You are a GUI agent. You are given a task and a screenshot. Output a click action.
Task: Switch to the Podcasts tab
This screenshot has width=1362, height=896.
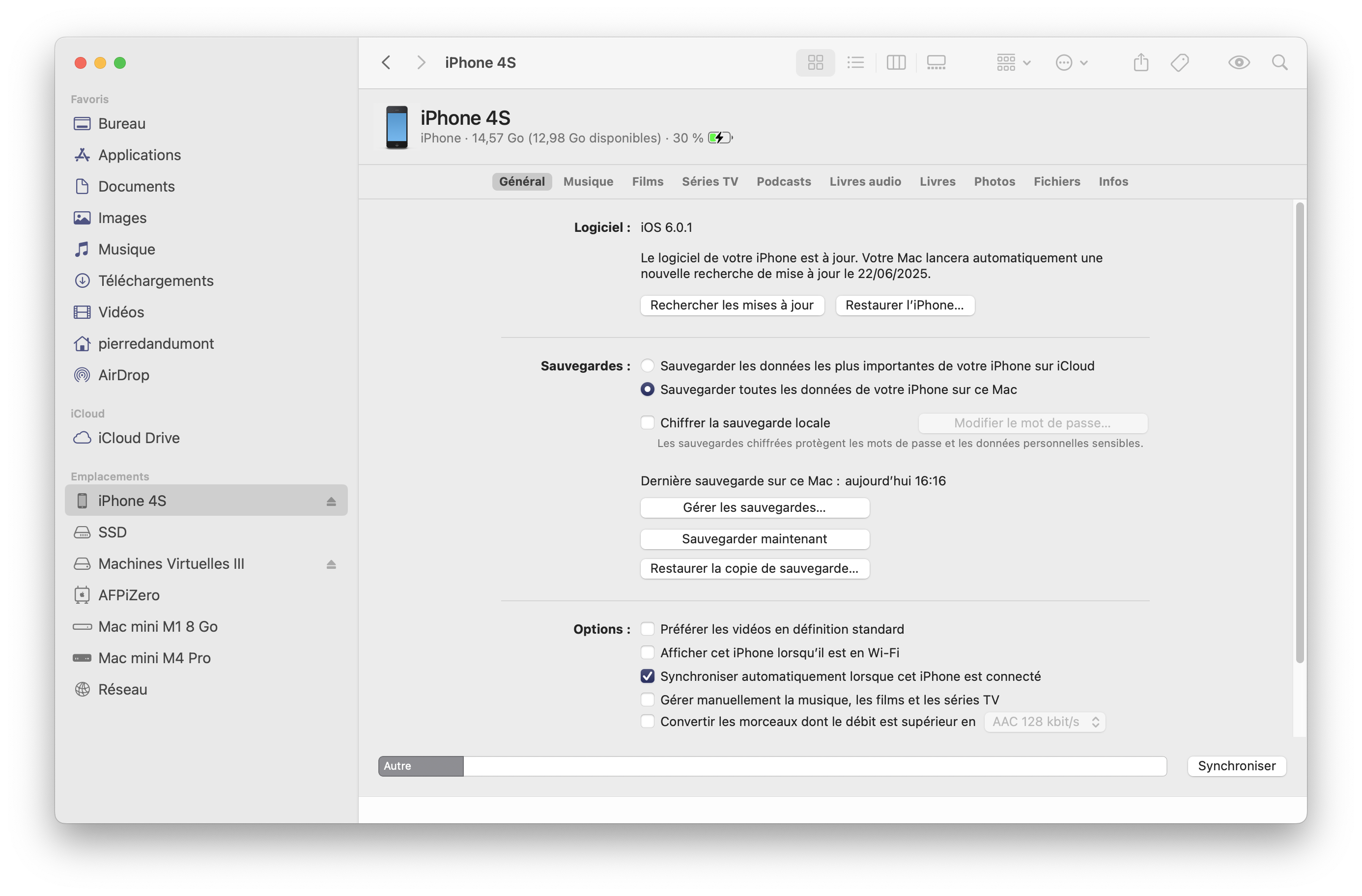click(x=783, y=181)
